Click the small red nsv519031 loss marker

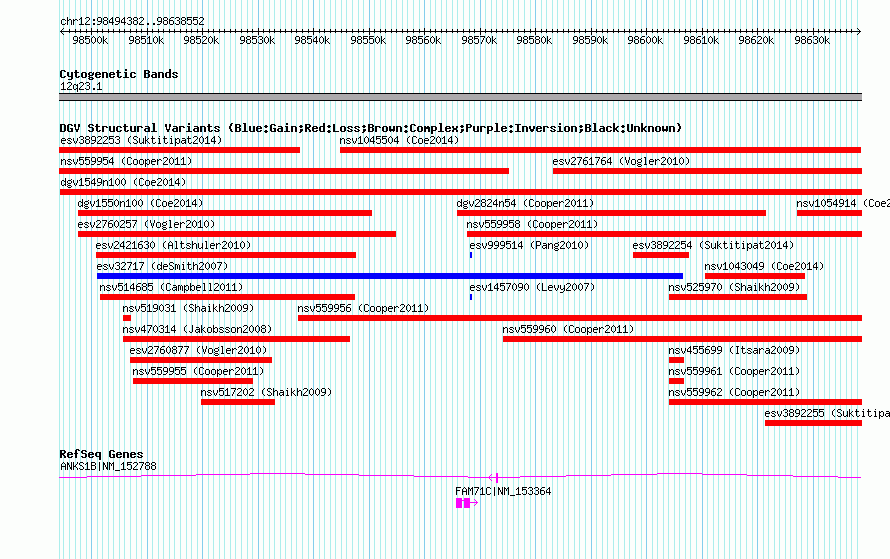coord(127,318)
